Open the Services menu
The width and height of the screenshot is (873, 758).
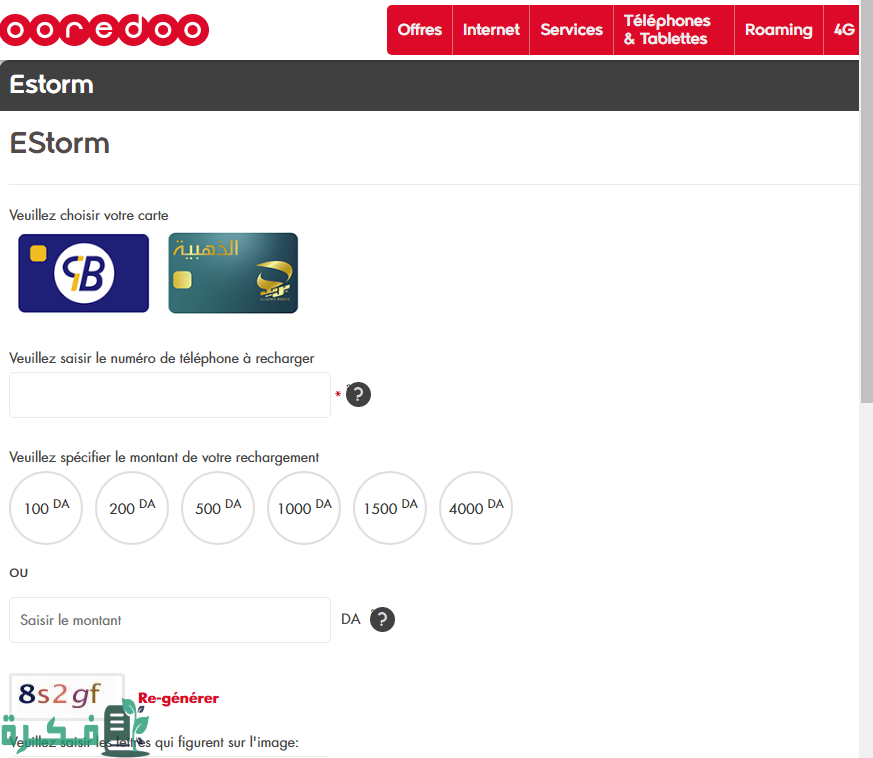[x=571, y=30]
